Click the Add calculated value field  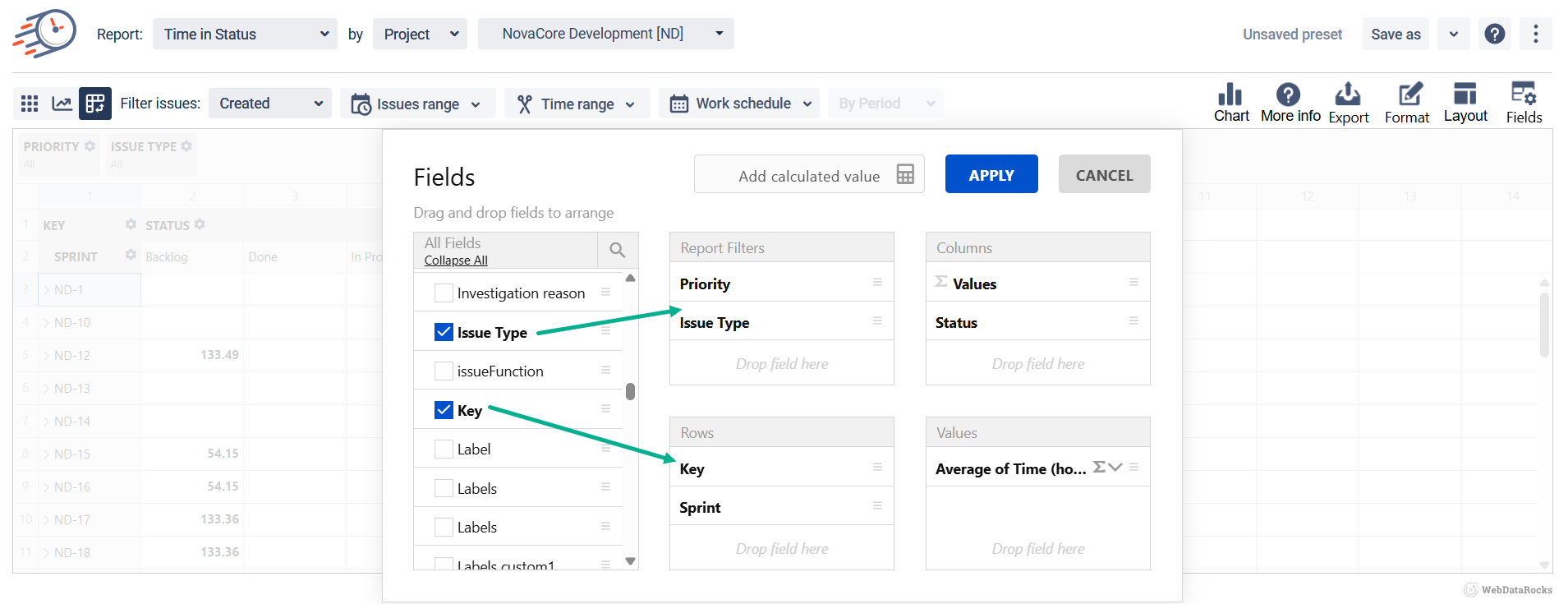pyautogui.click(x=808, y=175)
